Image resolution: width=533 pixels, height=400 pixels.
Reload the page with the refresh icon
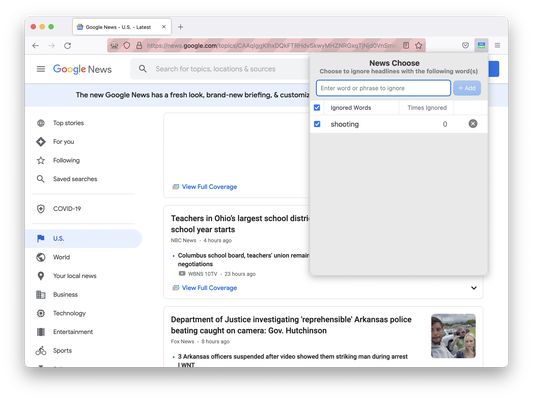(x=68, y=46)
